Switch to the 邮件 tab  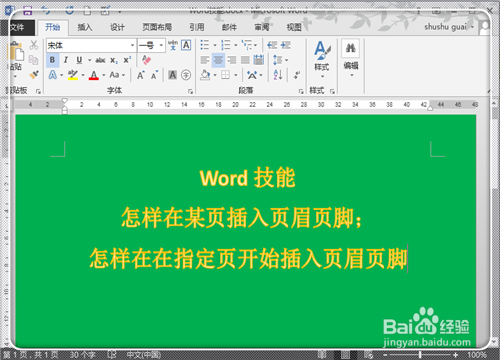(x=229, y=27)
